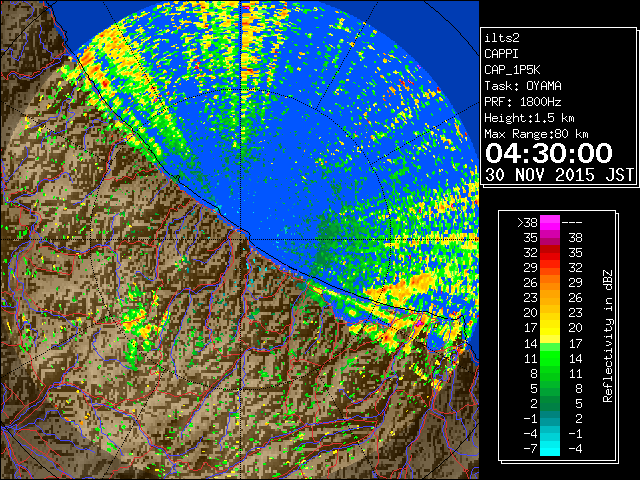Click the 'ilts2' site label
The width and height of the screenshot is (640, 480).
tap(502, 38)
